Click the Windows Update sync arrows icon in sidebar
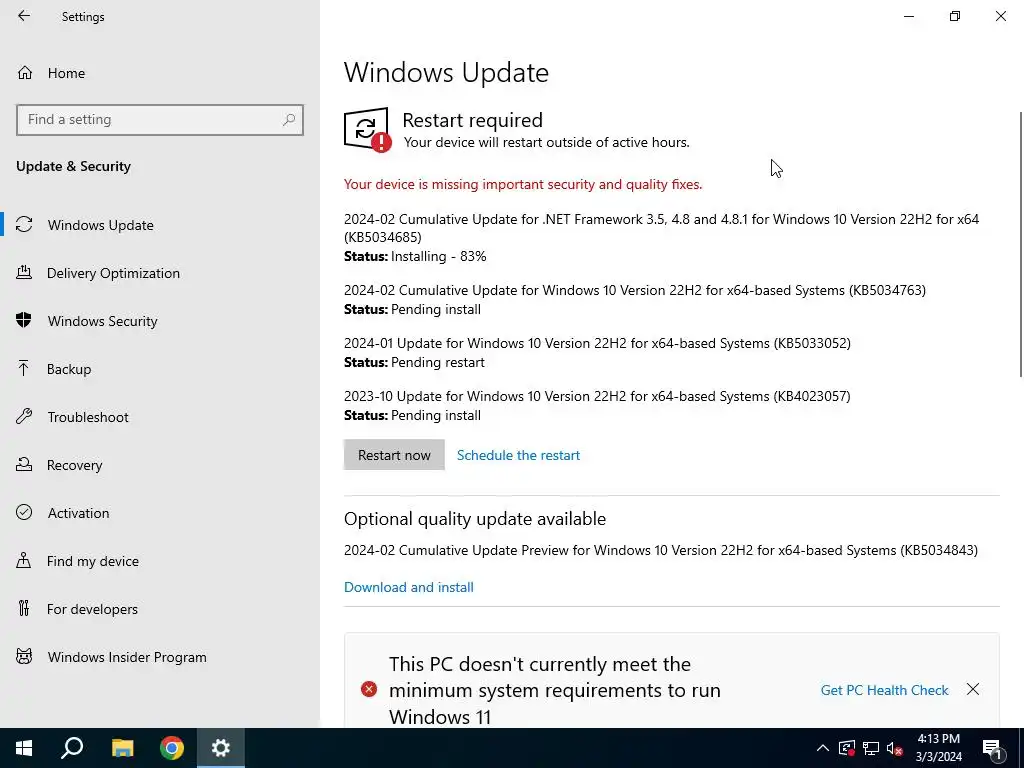Screen dimensions: 1024x768 click(24, 224)
